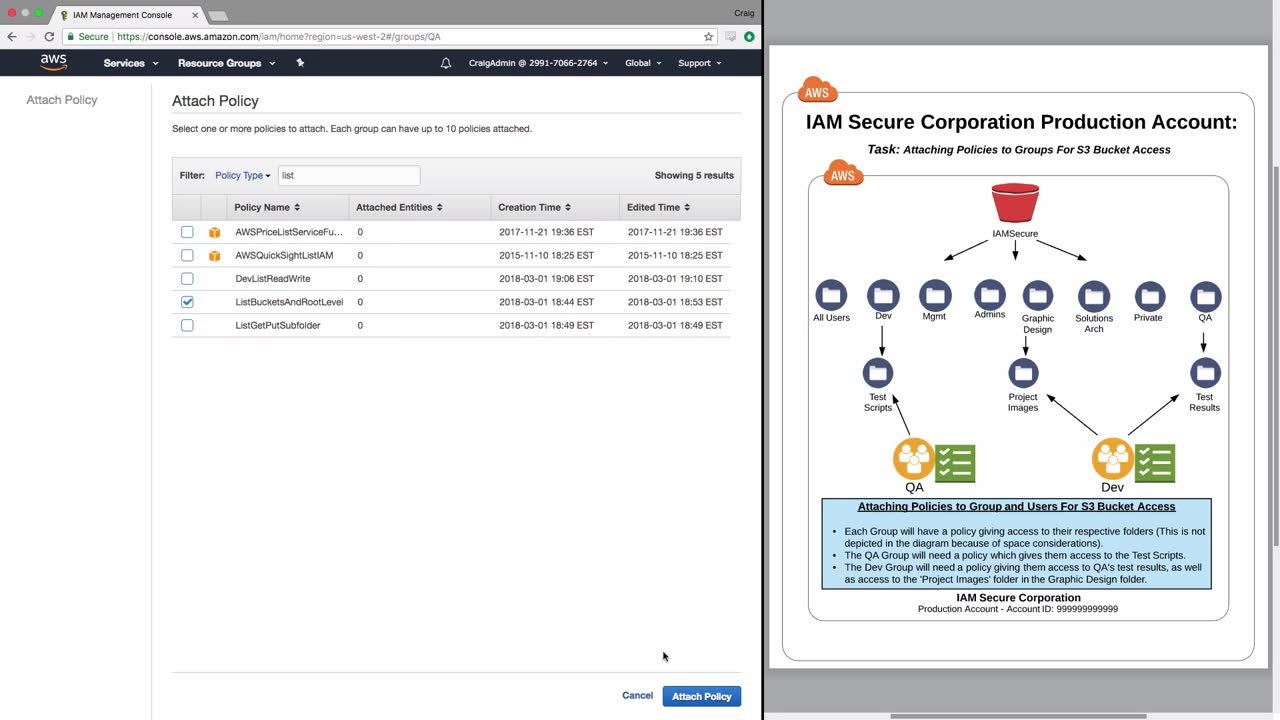Click the All Users folder icon in the diagram
The height and width of the screenshot is (720, 1280).
click(x=831, y=296)
